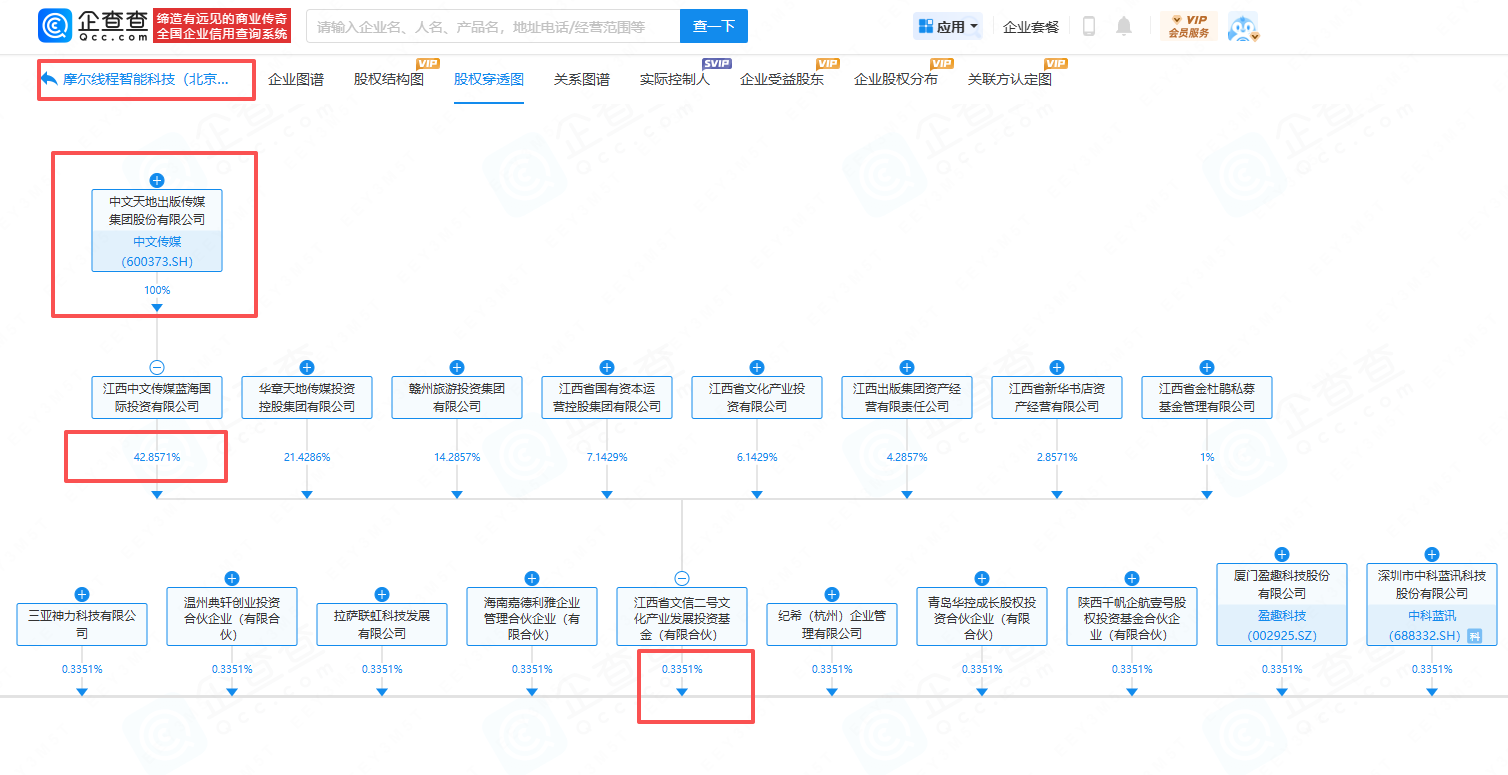Viewport: 1508px width, 775px height.
Task: Expand 温州典轩创业投资 node
Action: point(232,578)
